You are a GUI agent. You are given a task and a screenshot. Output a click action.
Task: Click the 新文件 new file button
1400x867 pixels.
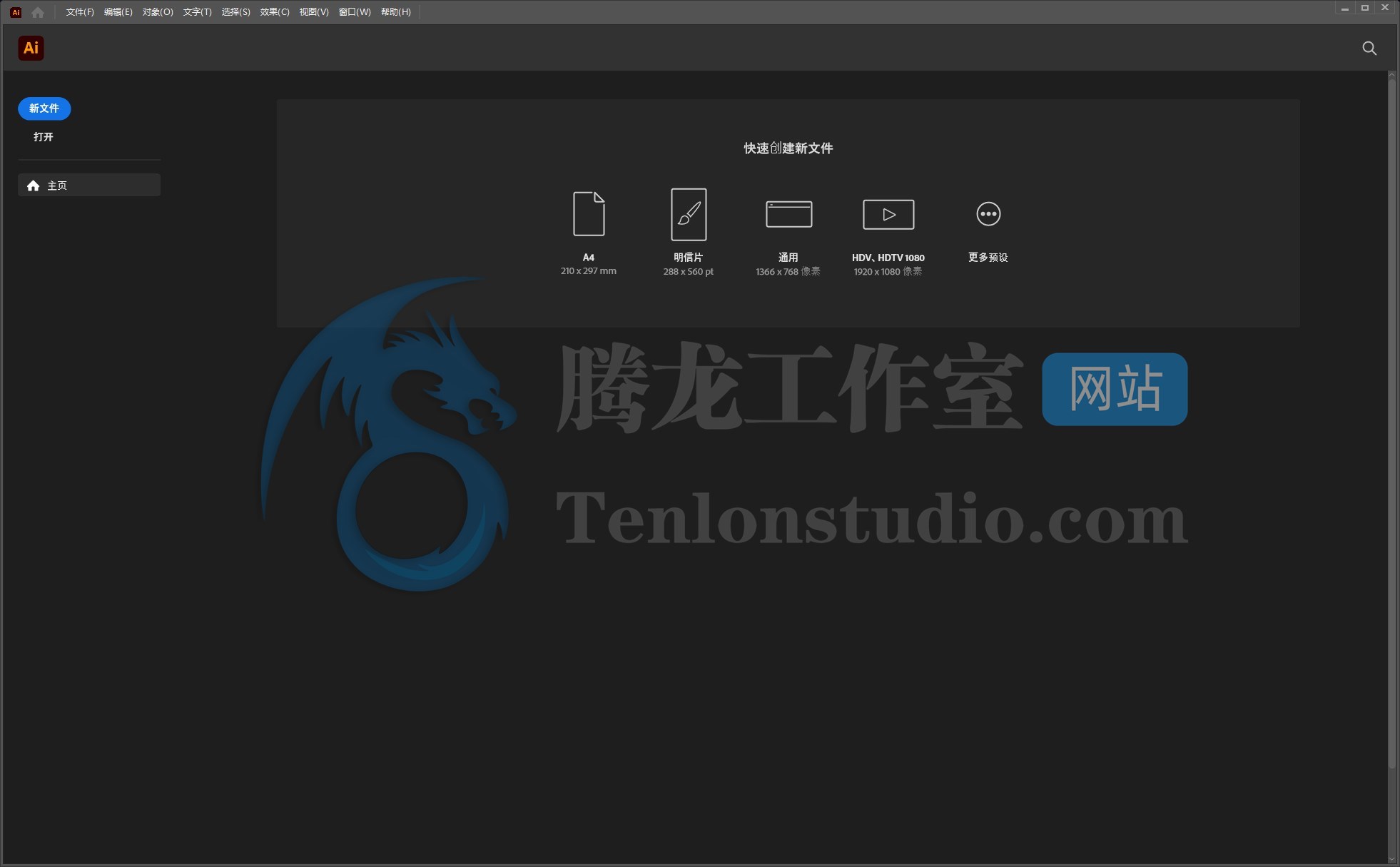click(x=44, y=108)
